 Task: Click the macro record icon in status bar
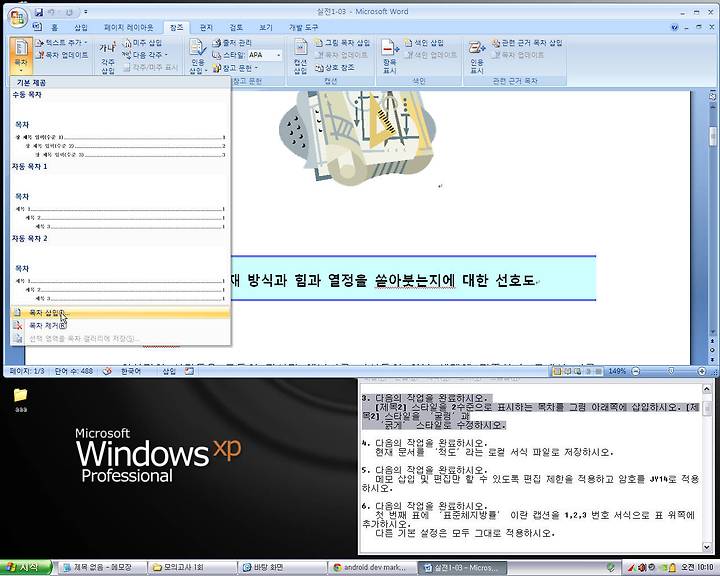click(x=189, y=371)
